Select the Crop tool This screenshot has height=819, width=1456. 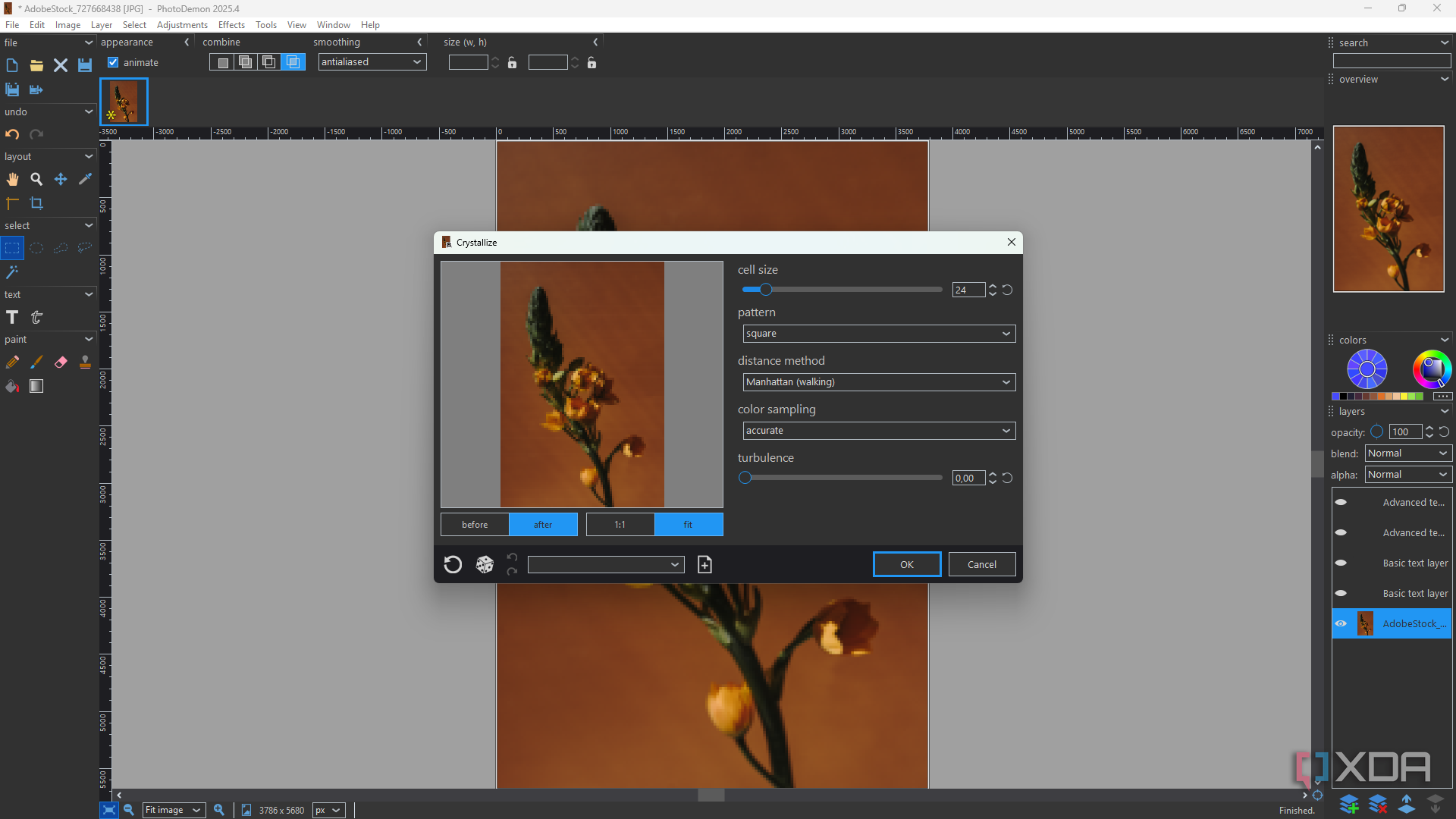(36, 203)
